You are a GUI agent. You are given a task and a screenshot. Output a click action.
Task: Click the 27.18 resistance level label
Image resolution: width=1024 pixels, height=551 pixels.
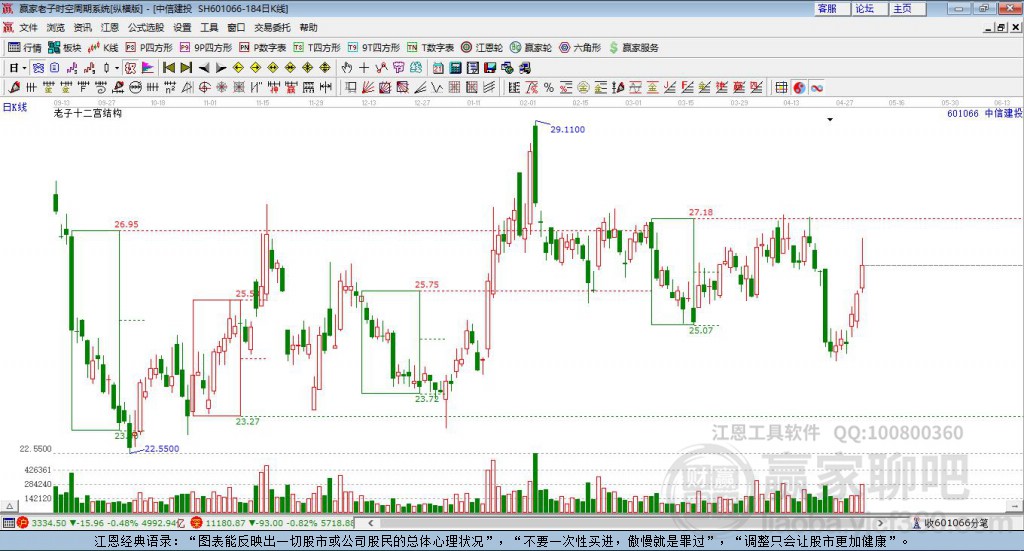point(701,212)
